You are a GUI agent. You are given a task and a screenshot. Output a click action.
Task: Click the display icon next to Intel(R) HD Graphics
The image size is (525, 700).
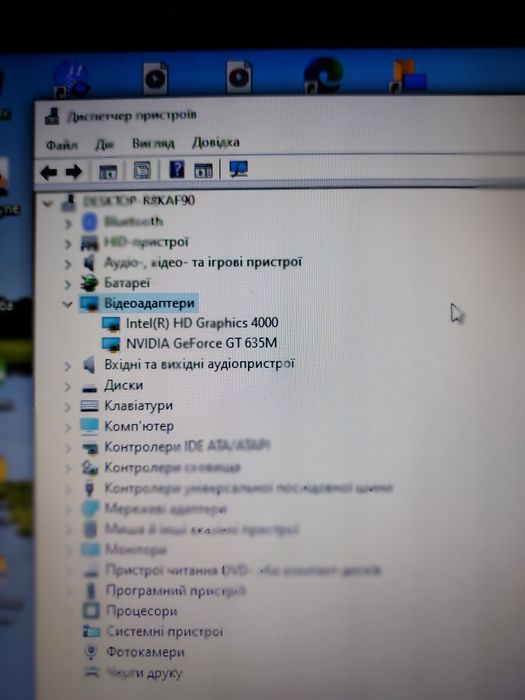click(x=111, y=324)
